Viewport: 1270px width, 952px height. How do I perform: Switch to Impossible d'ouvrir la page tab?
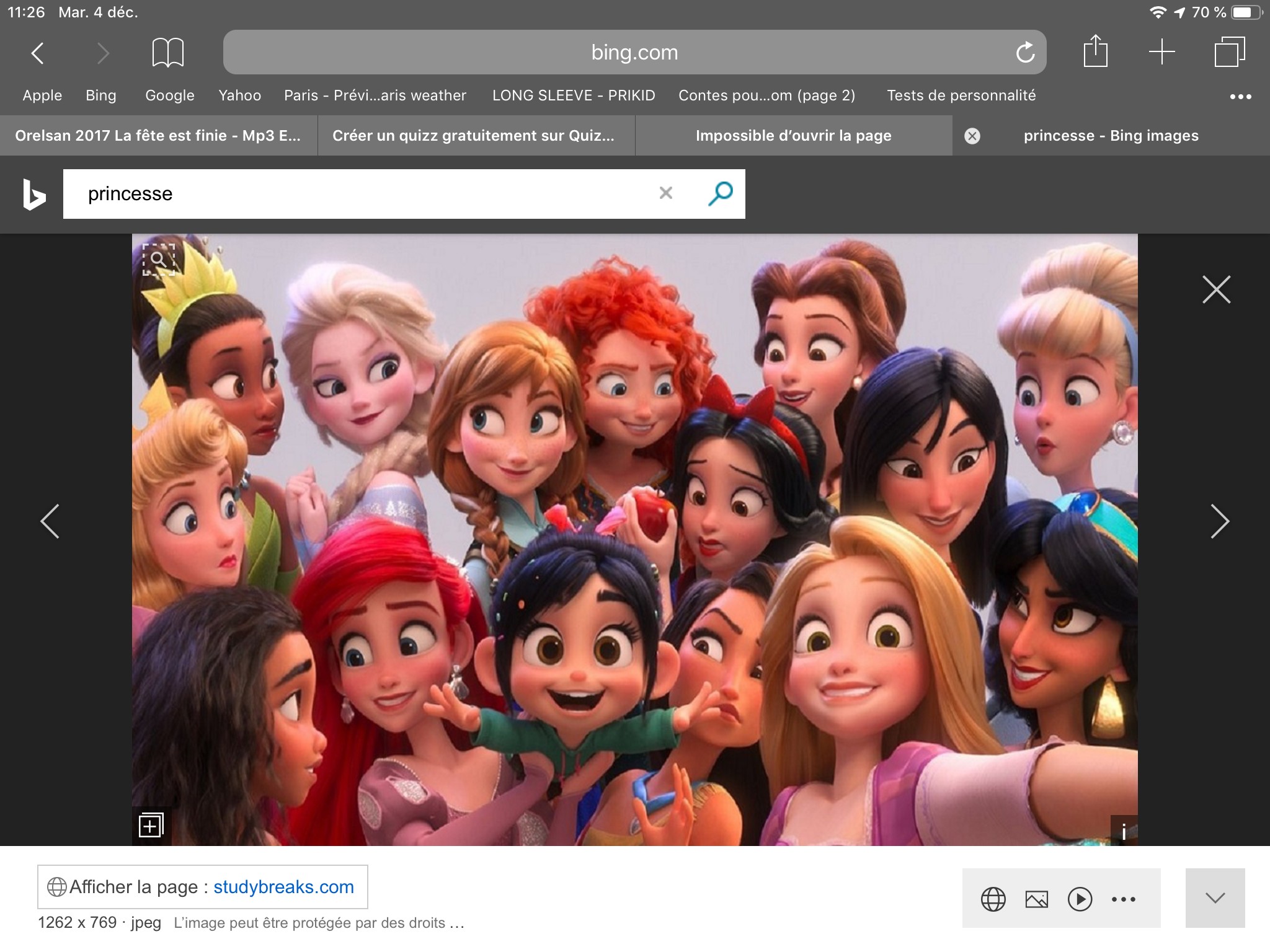point(794,136)
